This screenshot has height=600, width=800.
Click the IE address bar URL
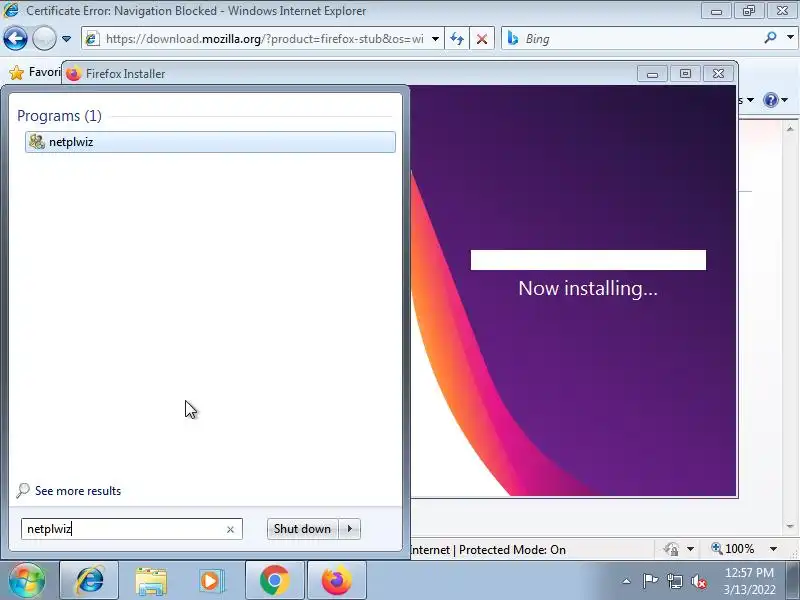tap(264, 39)
